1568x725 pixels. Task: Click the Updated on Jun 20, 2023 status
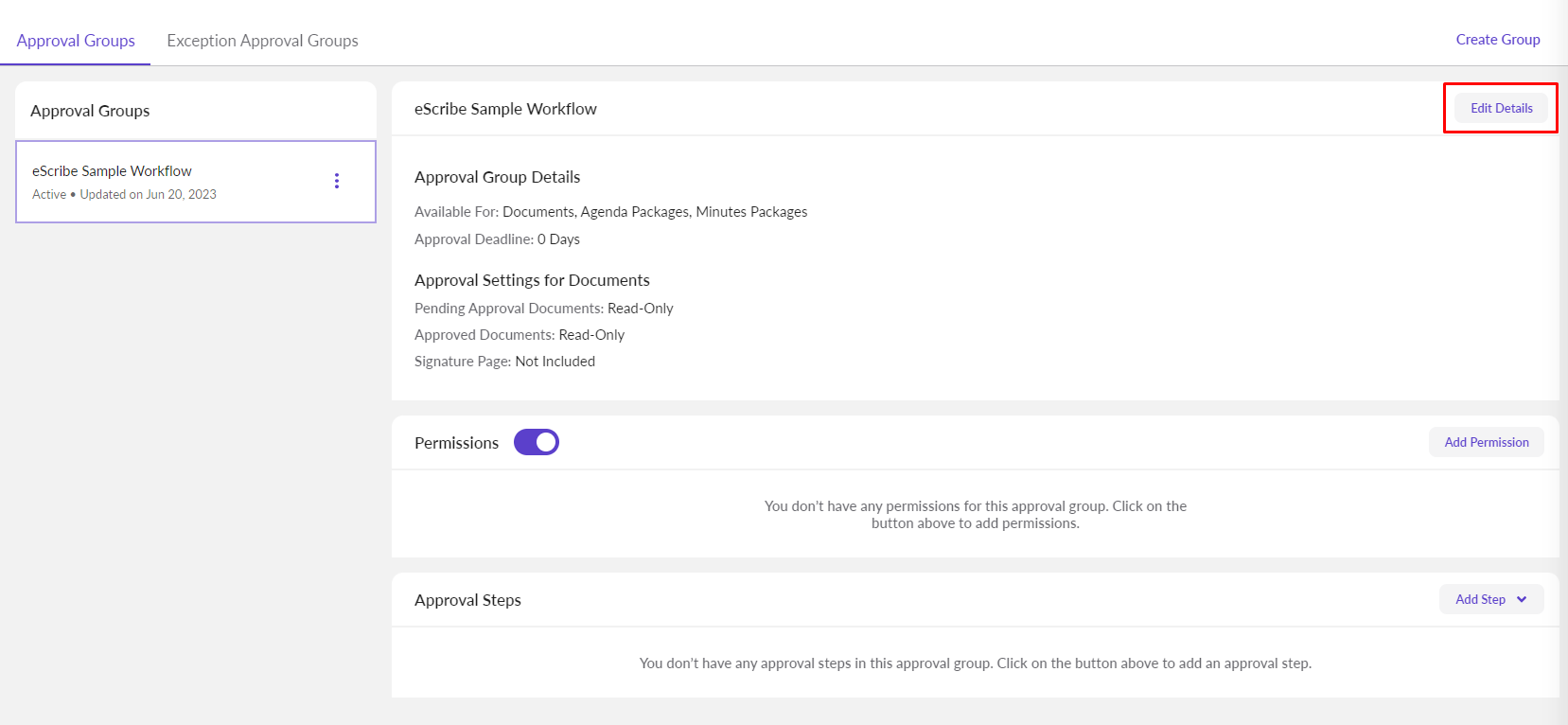[x=148, y=194]
